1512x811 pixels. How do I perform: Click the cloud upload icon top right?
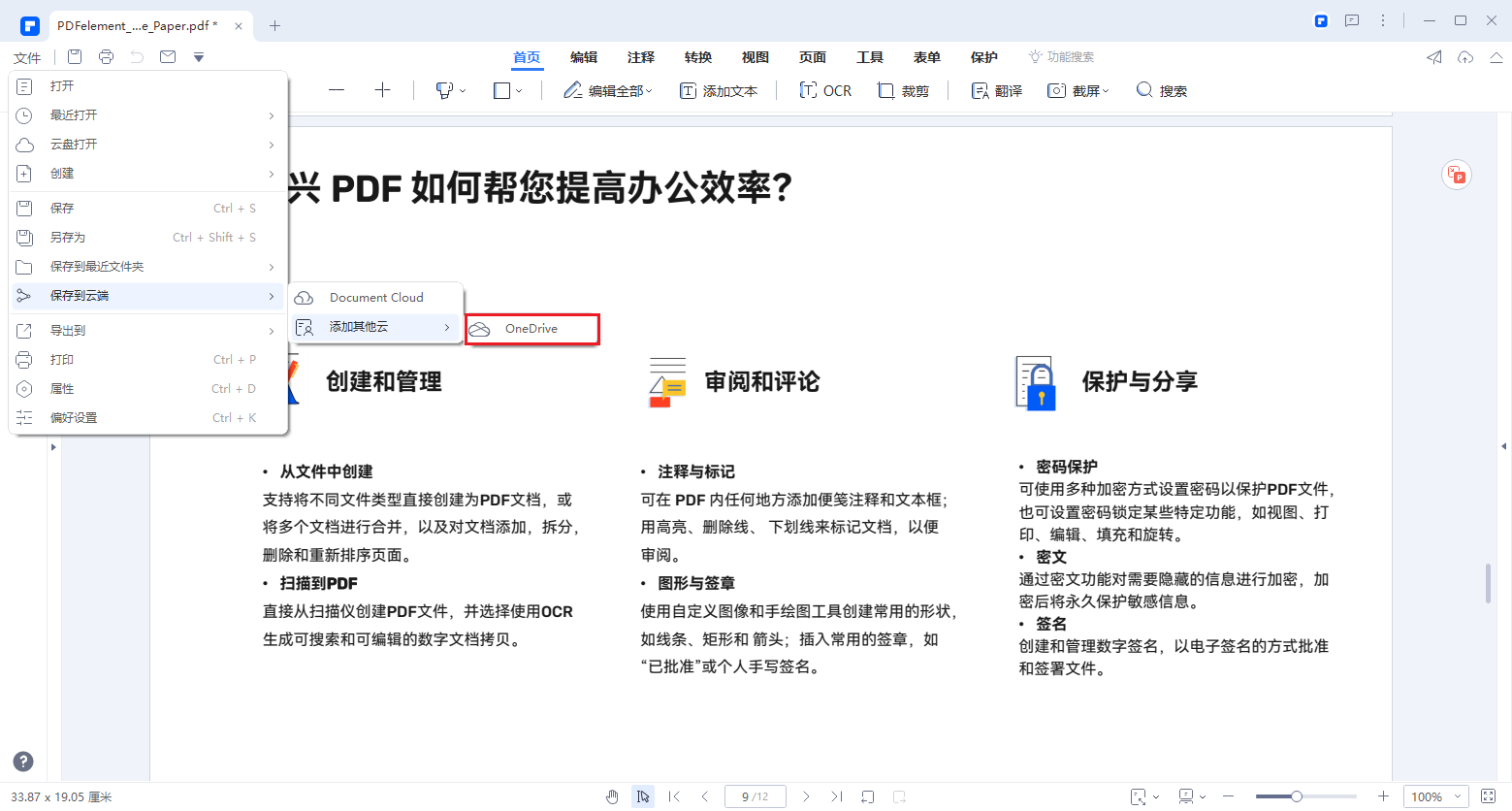click(x=1465, y=57)
